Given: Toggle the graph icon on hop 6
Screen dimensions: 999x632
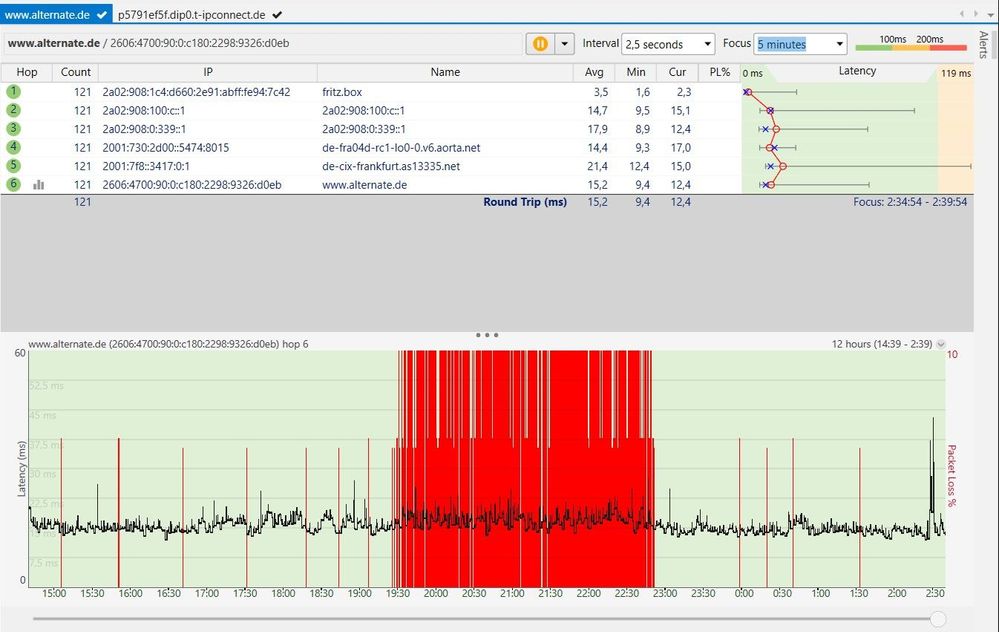Looking at the screenshot, I should coord(39,185).
